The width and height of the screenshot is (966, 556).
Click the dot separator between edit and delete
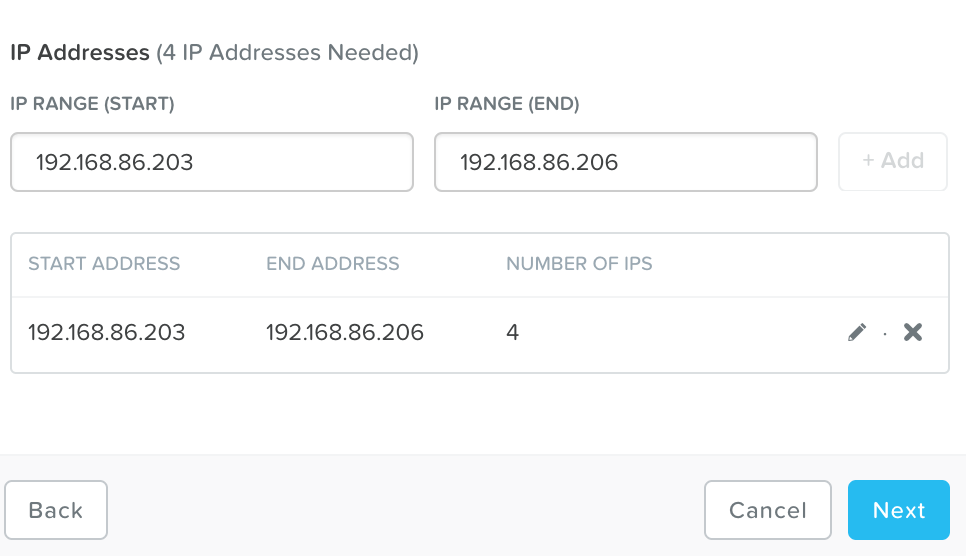pos(885,334)
